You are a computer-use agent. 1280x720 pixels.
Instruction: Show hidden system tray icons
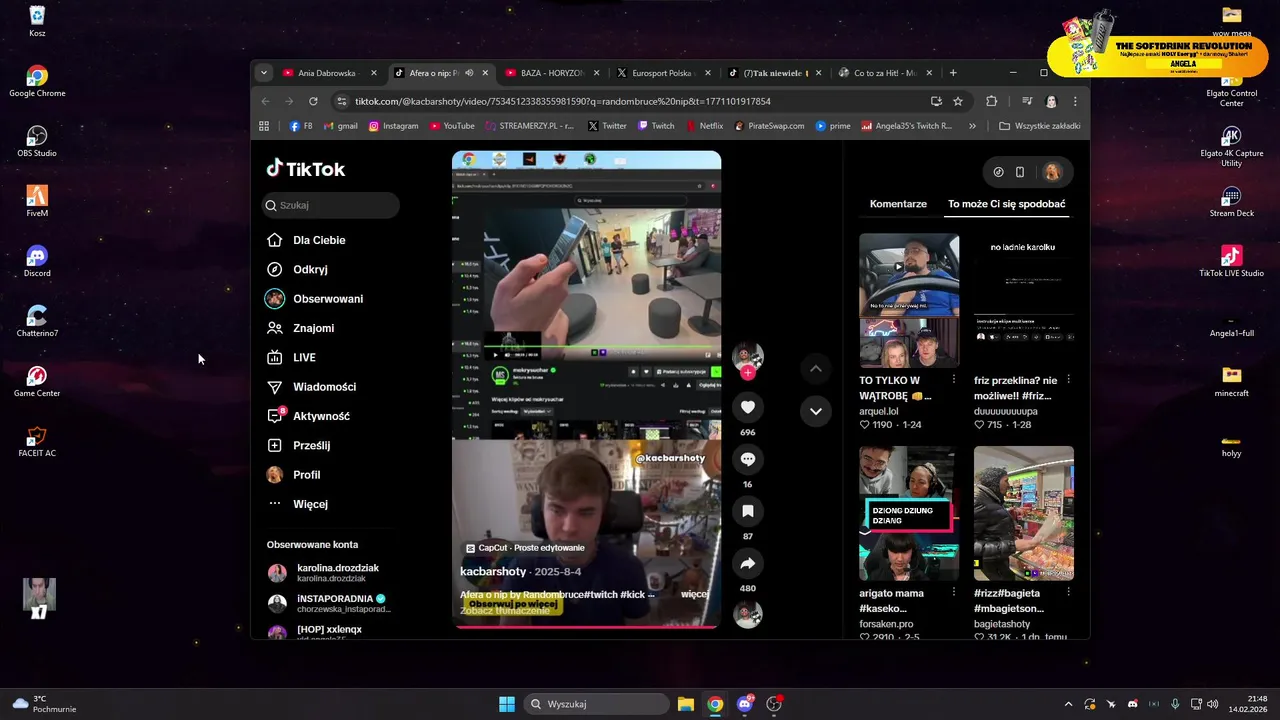point(1068,704)
